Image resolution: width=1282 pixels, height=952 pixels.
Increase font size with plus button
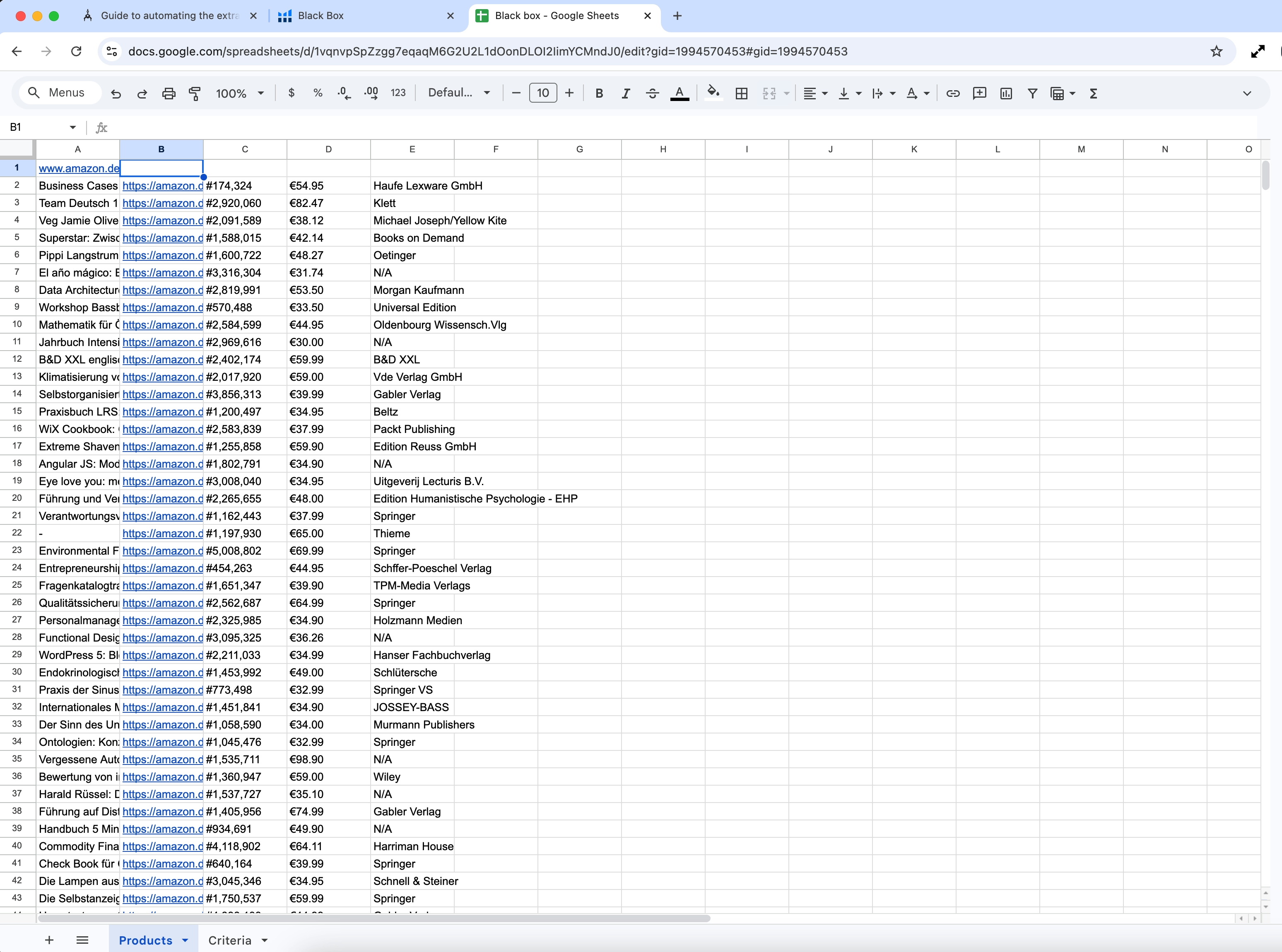(569, 93)
